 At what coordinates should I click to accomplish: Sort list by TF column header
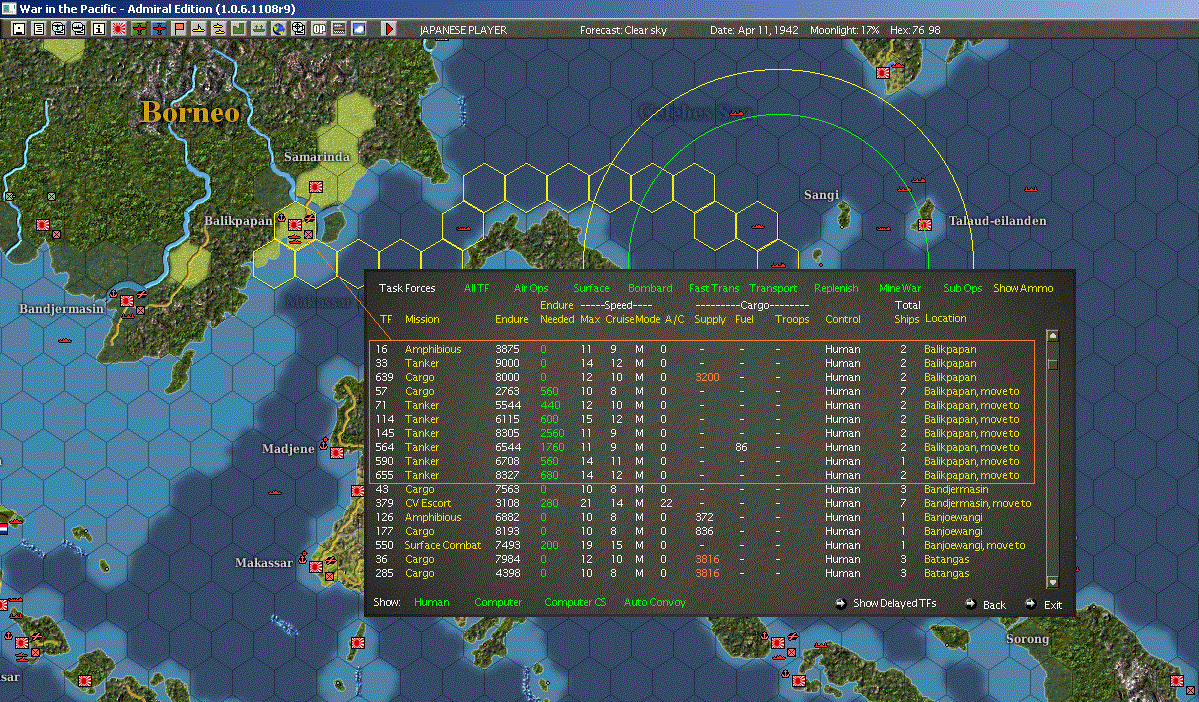click(x=385, y=319)
